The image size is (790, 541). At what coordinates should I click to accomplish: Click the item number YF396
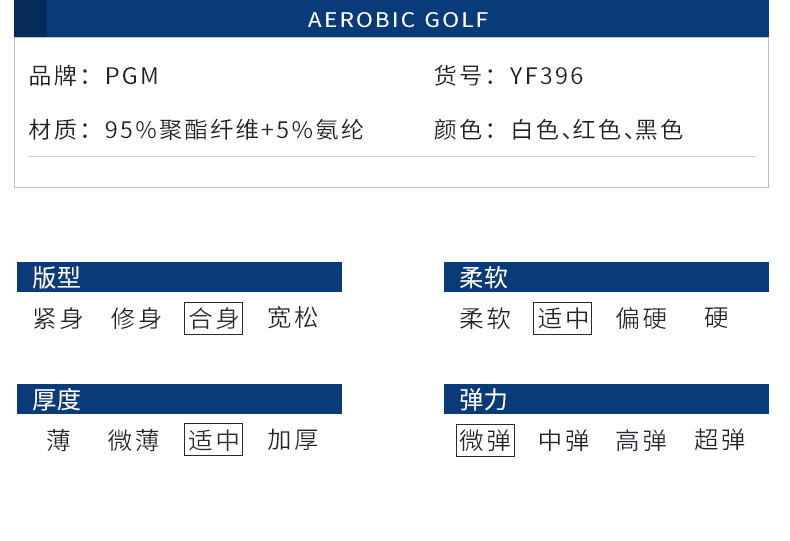(x=546, y=76)
